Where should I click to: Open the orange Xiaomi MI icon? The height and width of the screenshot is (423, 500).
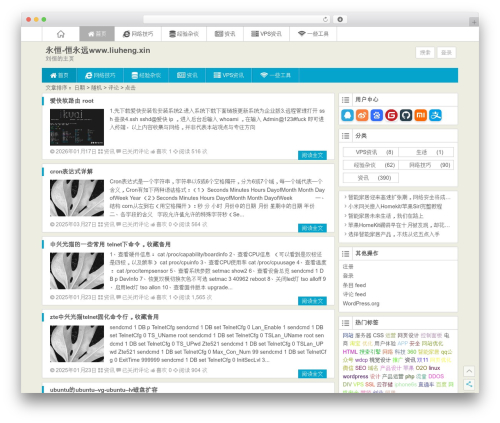(421, 115)
